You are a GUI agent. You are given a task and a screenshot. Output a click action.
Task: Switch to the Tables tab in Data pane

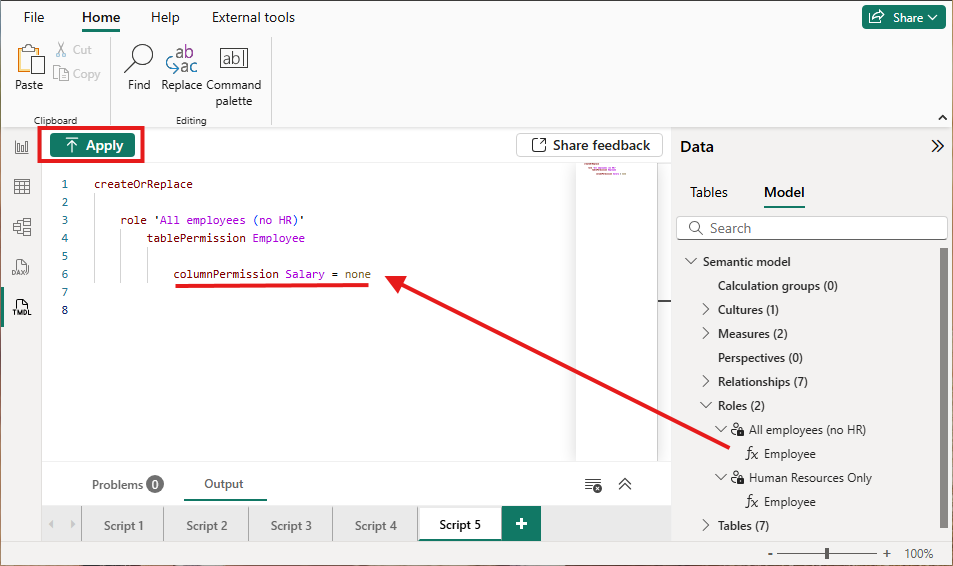[x=709, y=192]
